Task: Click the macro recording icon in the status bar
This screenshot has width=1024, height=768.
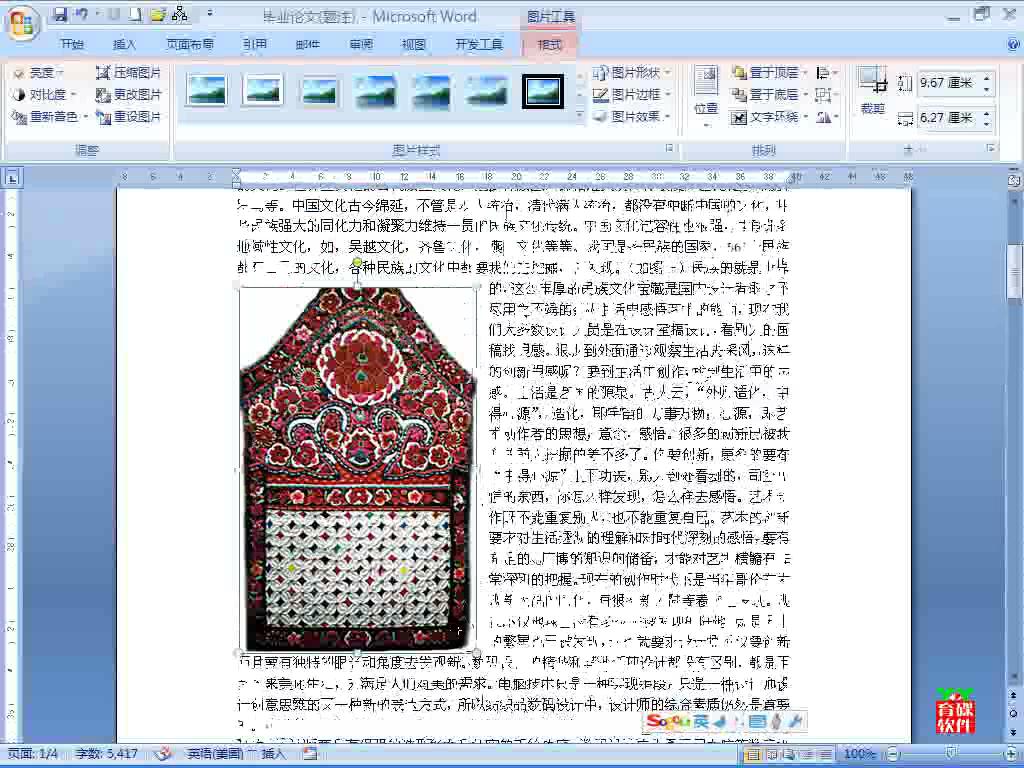Action: 310,754
